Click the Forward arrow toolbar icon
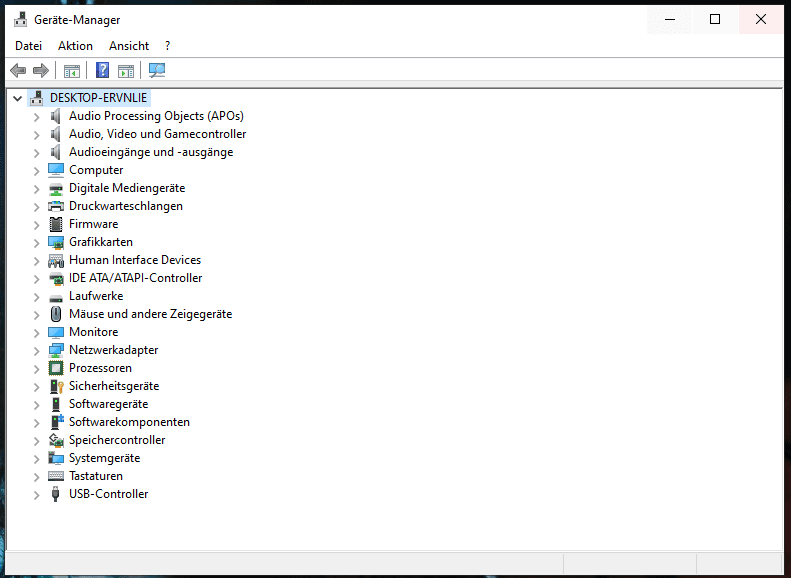This screenshot has width=791, height=578. 41,70
